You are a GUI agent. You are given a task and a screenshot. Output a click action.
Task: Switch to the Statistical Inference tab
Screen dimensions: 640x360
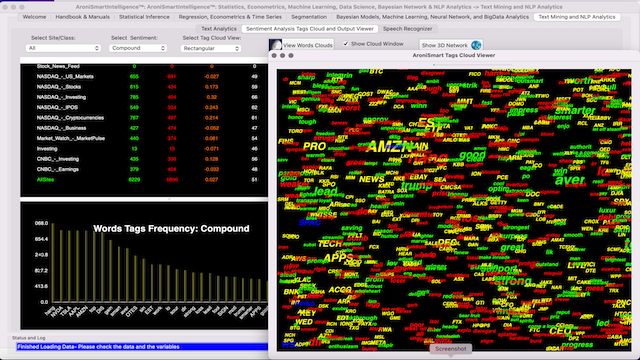tap(144, 17)
